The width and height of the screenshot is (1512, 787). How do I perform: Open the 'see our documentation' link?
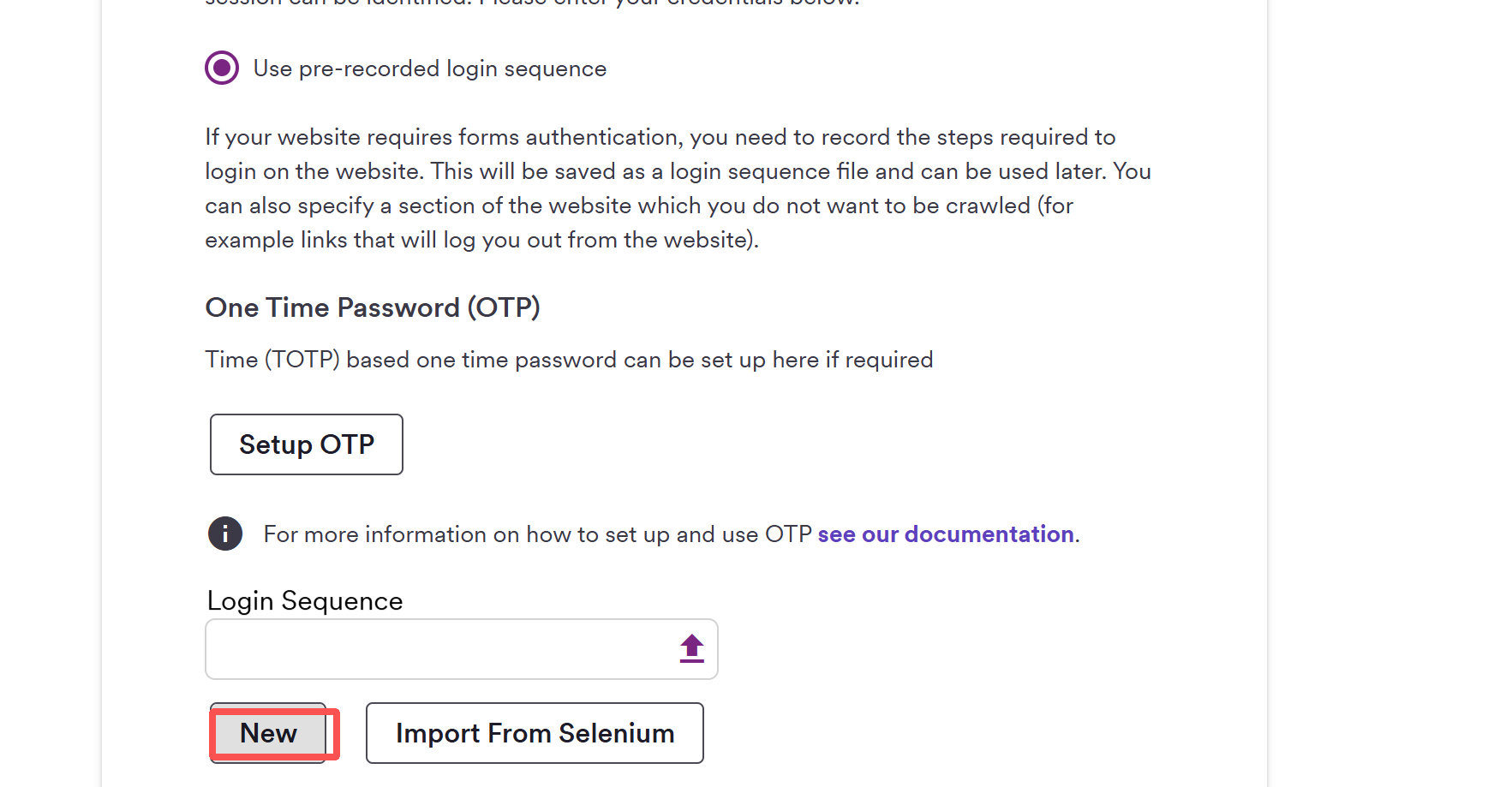(946, 534)
